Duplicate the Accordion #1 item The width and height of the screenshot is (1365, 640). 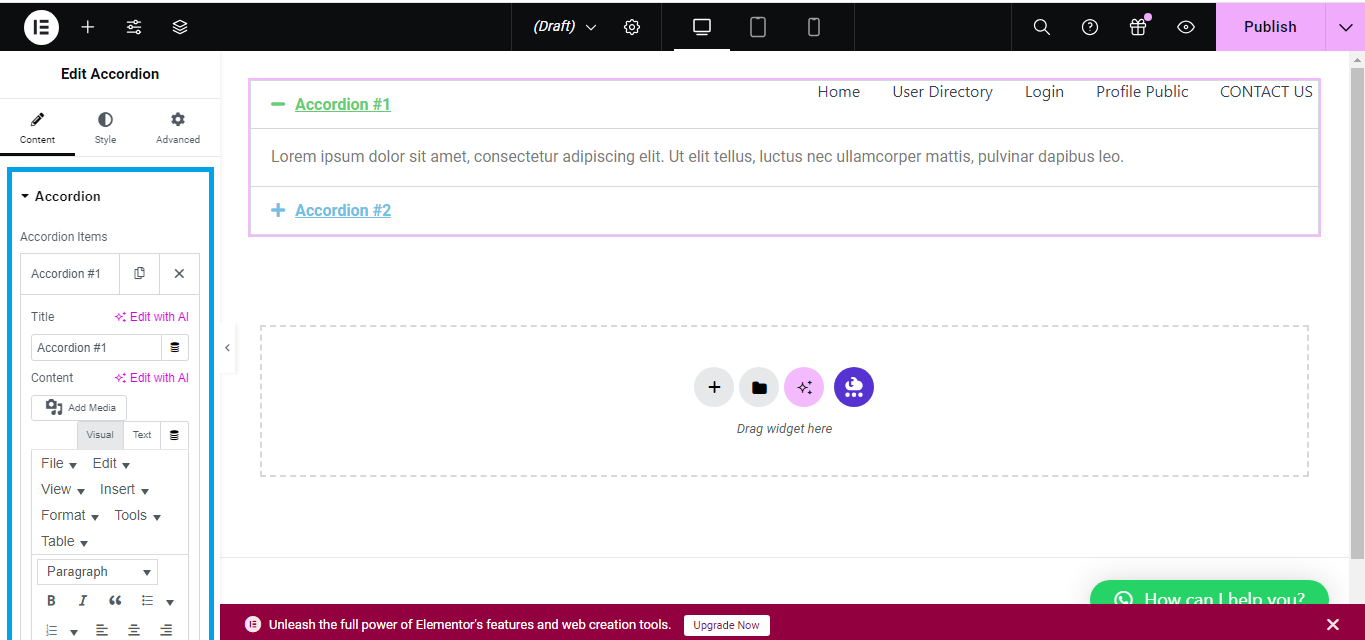coord(140,273)
